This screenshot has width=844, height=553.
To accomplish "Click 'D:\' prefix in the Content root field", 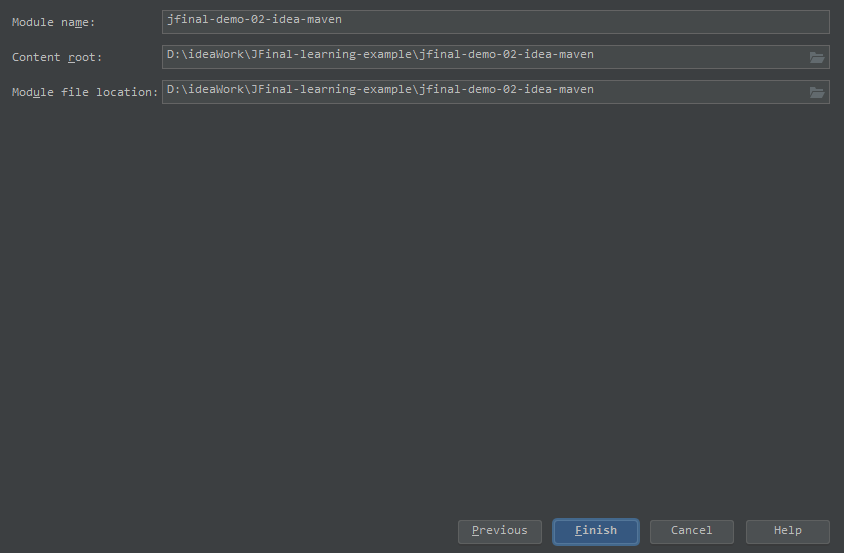I will [177, 55].
